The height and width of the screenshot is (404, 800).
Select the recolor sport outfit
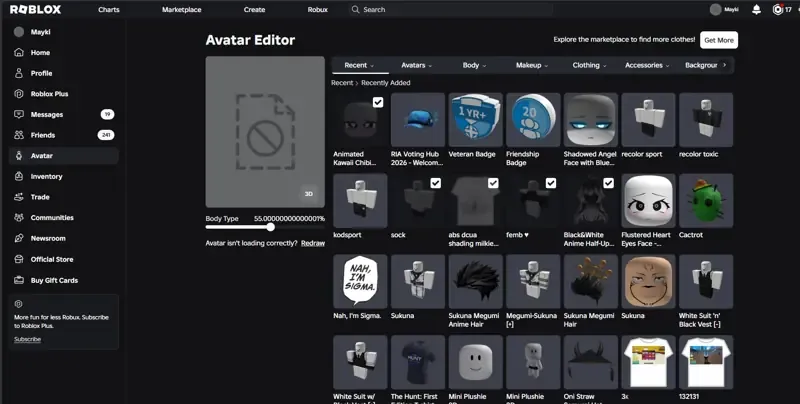coord(648,120)
